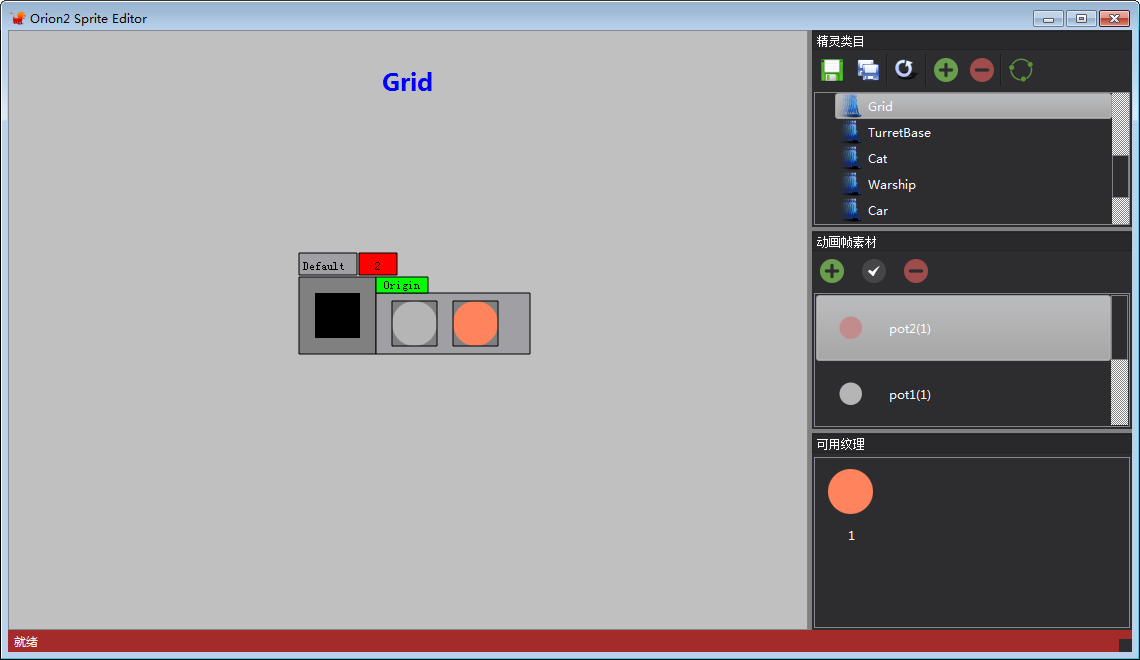
Task: Pick the orange circle texture labeled 1
Action: click(850, 492)
